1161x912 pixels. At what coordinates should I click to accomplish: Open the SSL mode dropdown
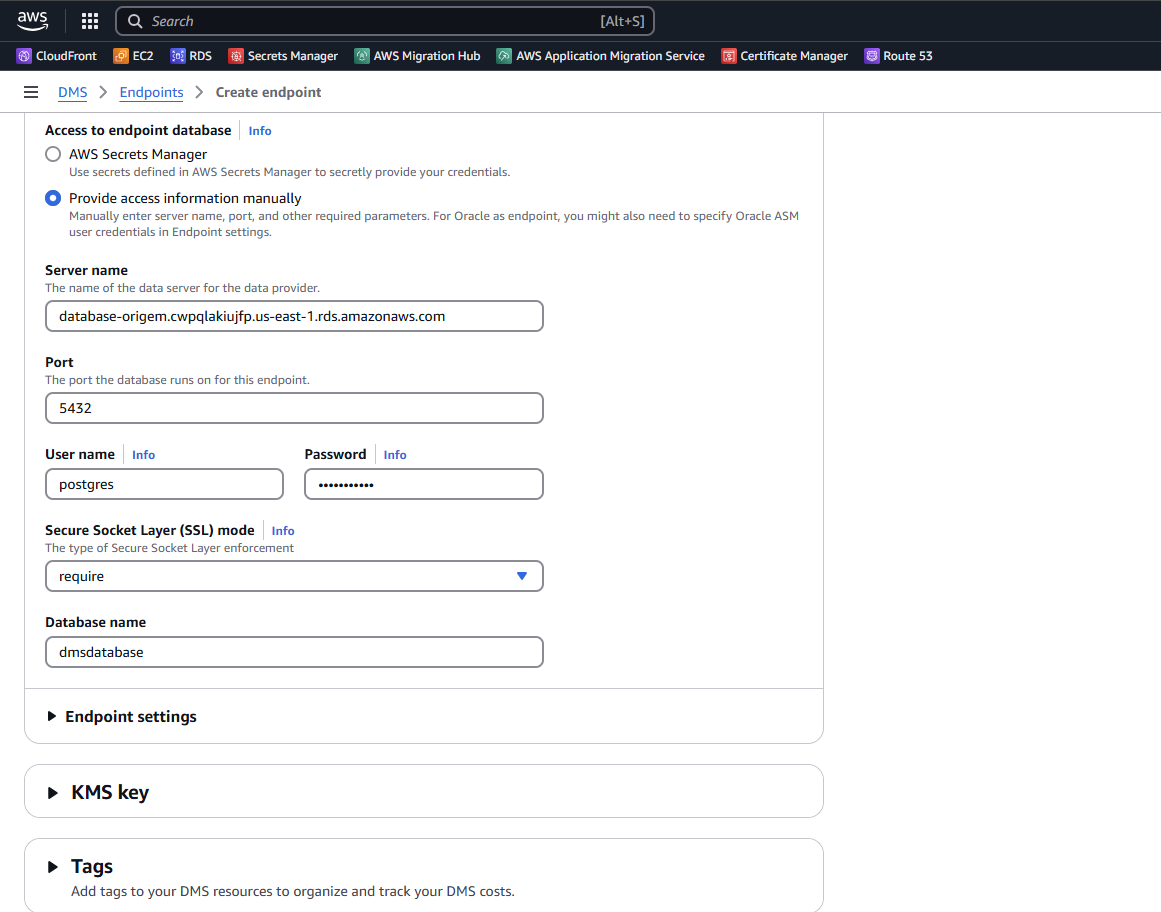click(x=294, y=576)
